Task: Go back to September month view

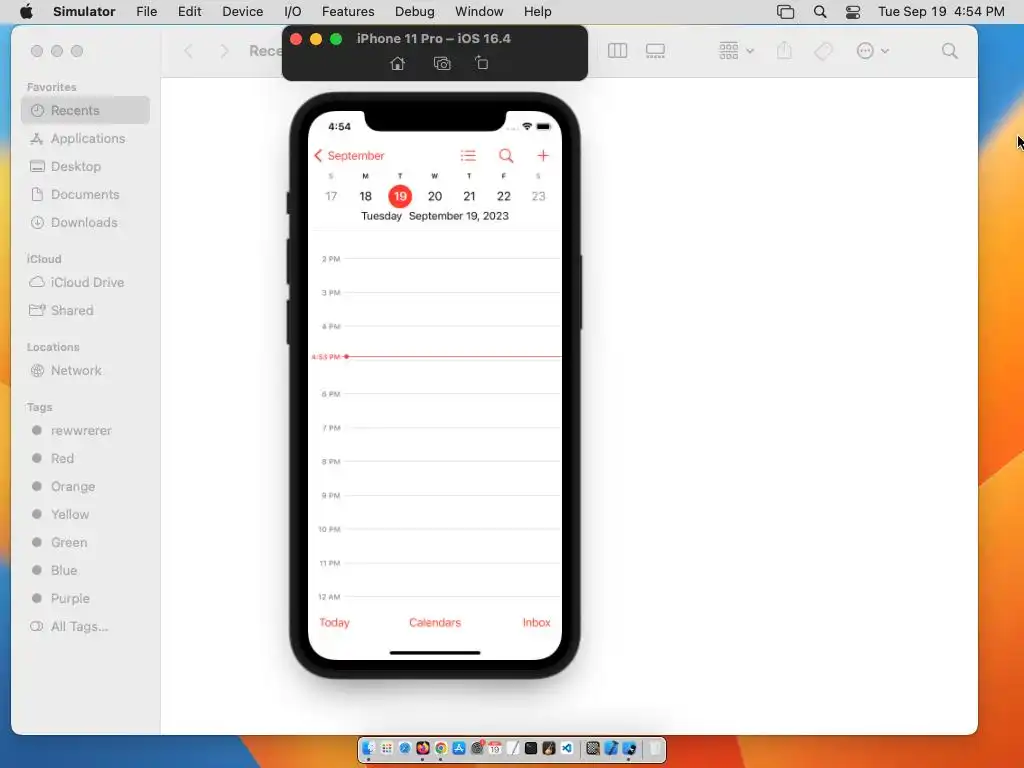Action: click(x=349, y=155)
